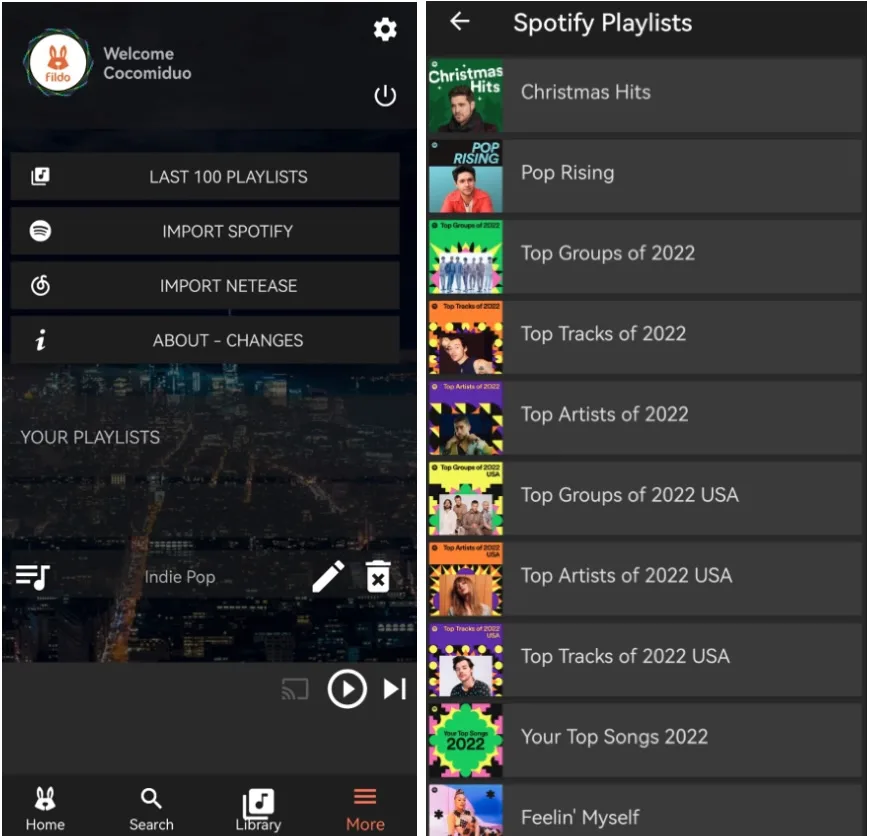The image size is (870, 836).
Task: Tap the Import Spotify button
Action: click(x=205, y=231)
